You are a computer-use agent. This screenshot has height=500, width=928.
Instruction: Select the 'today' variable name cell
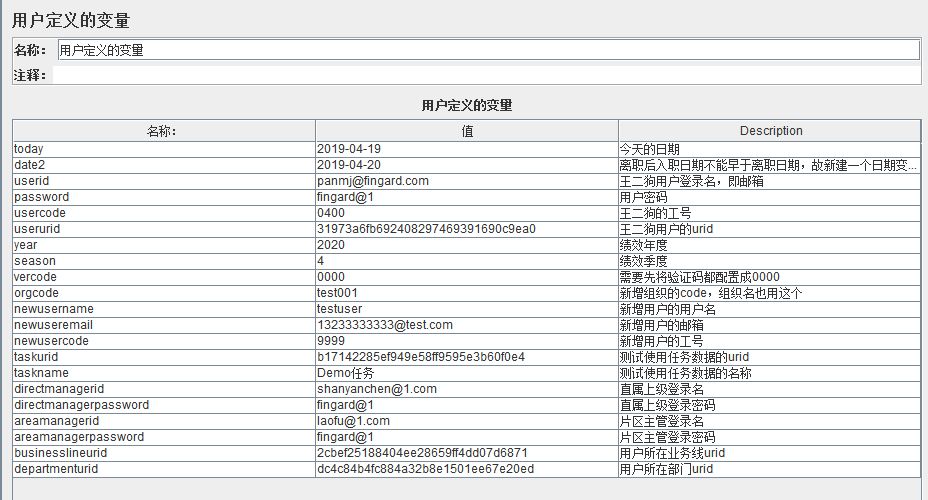tap(164, 149)
